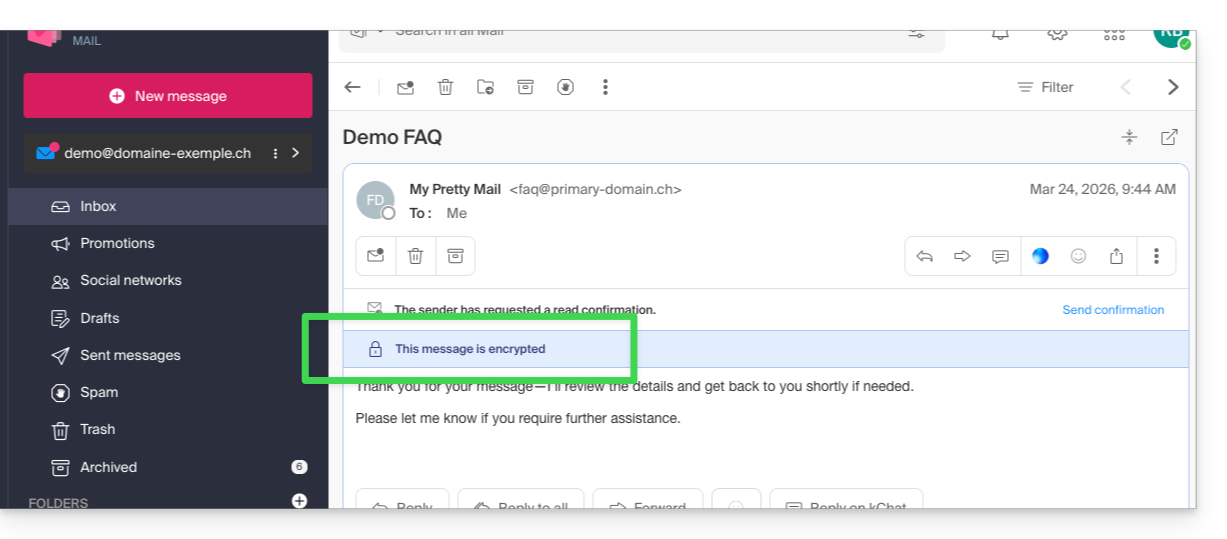The image size is (1227, 539).
Task: Click the move to folder icon
Action: click(x=485, y=87)
